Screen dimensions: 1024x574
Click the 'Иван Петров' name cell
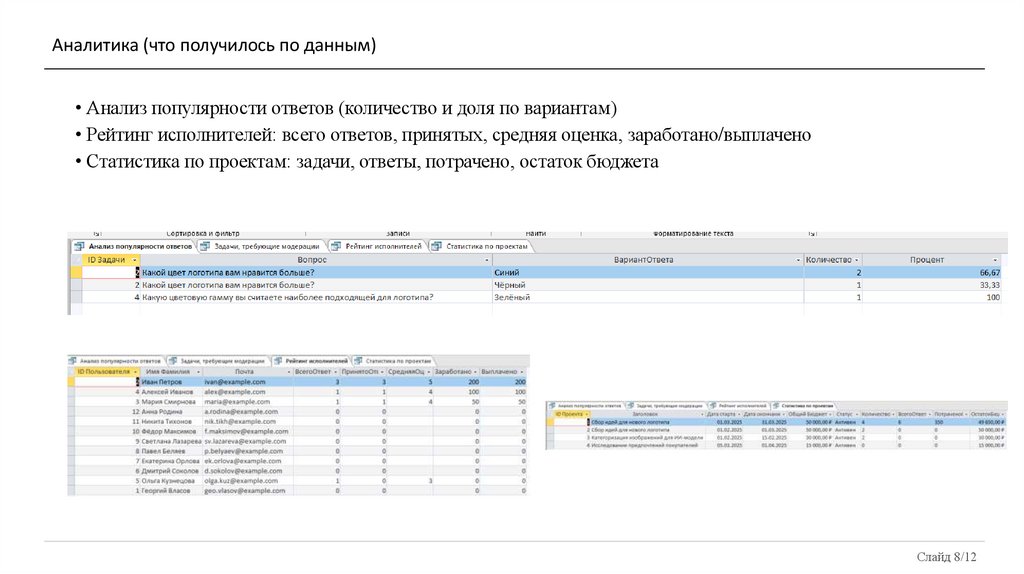click(171, 382)
